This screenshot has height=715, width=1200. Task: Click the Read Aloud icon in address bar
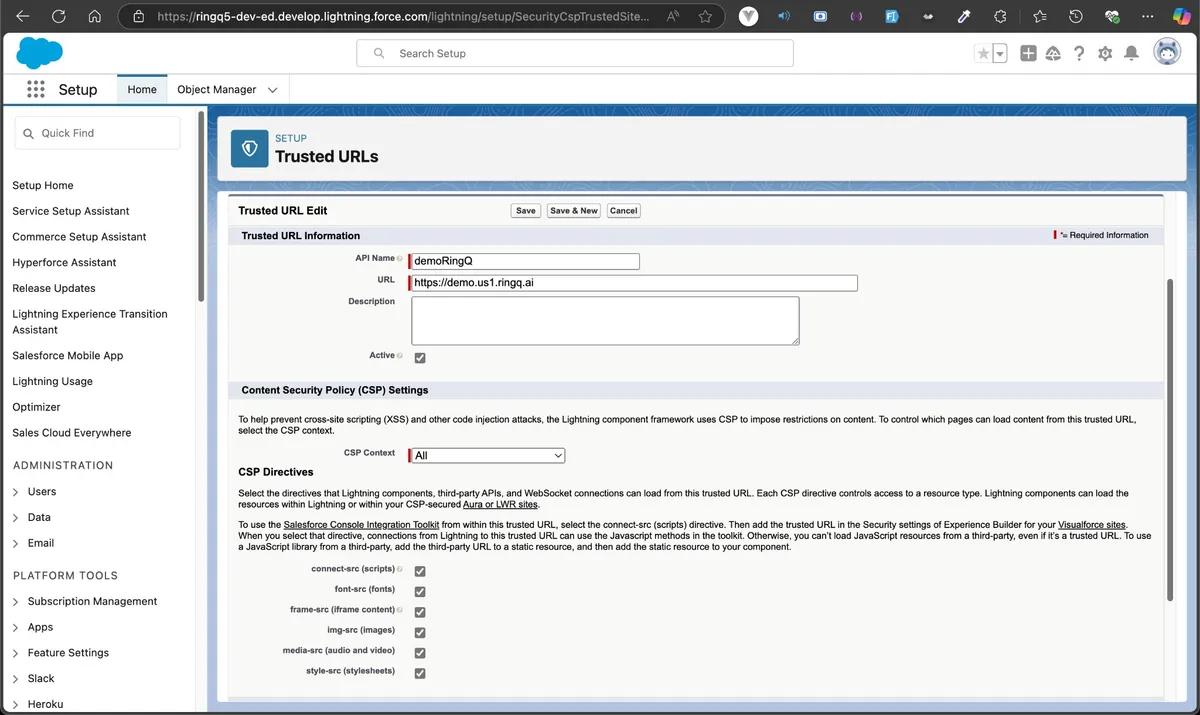point(672,16)
